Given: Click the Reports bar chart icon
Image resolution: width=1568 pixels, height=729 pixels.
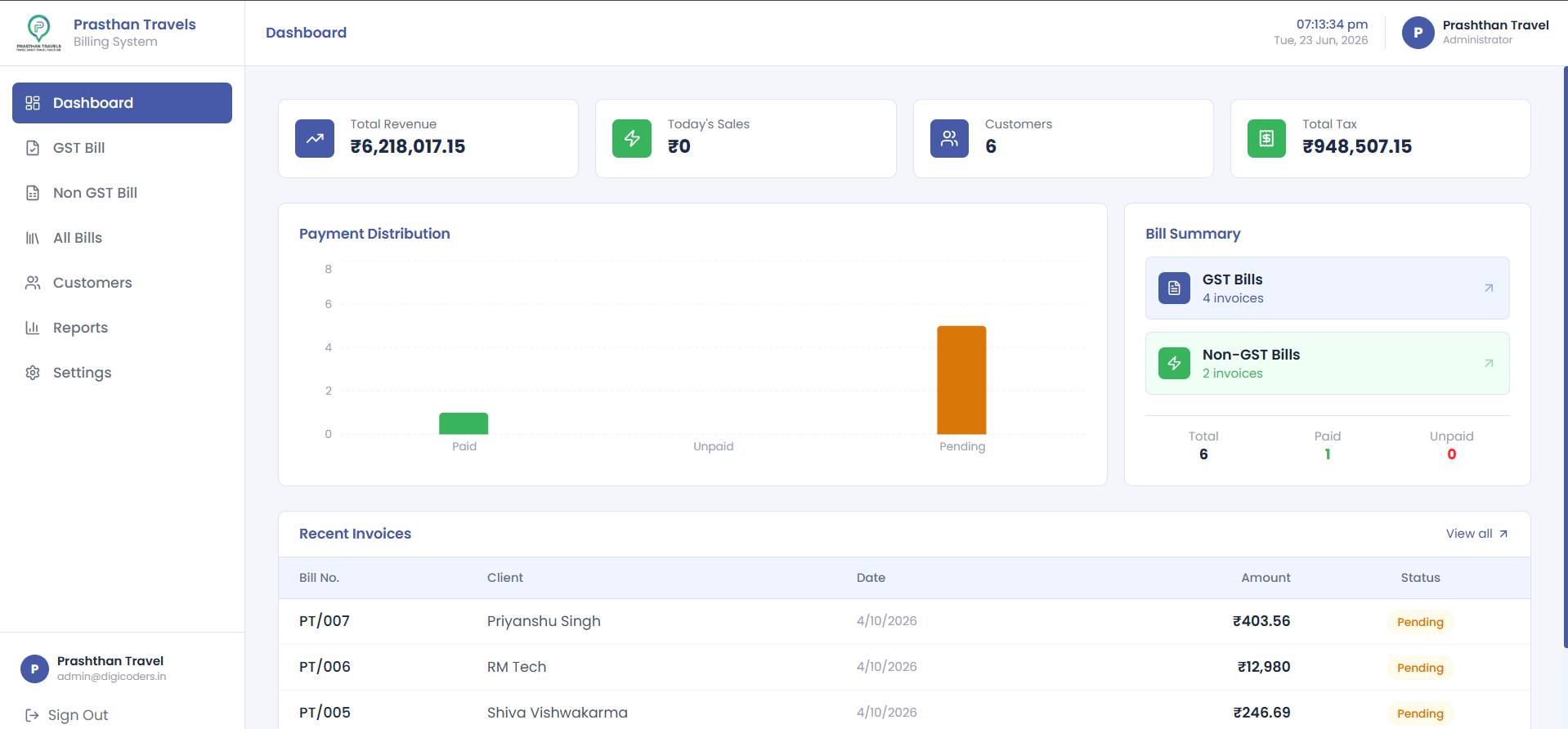Looking at the screenshot, I should [33, 328].
